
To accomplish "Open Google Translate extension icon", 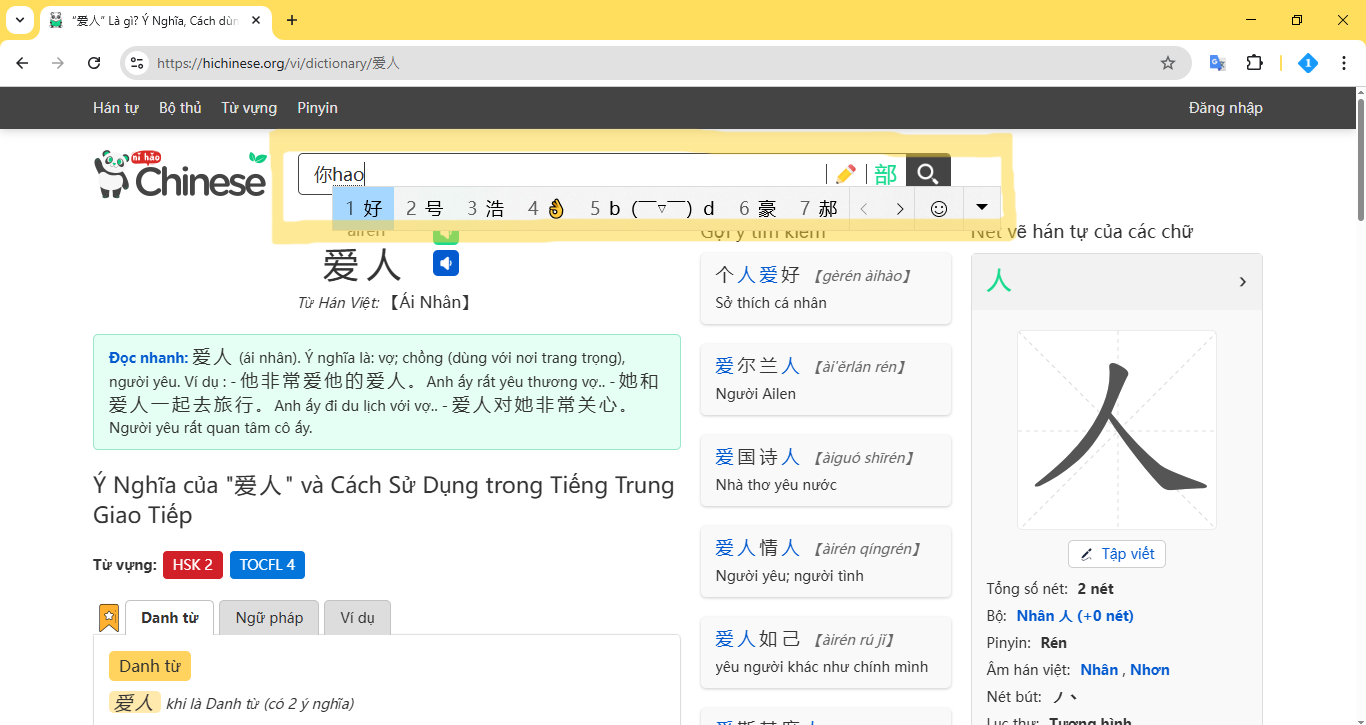I will point(1218,63).
